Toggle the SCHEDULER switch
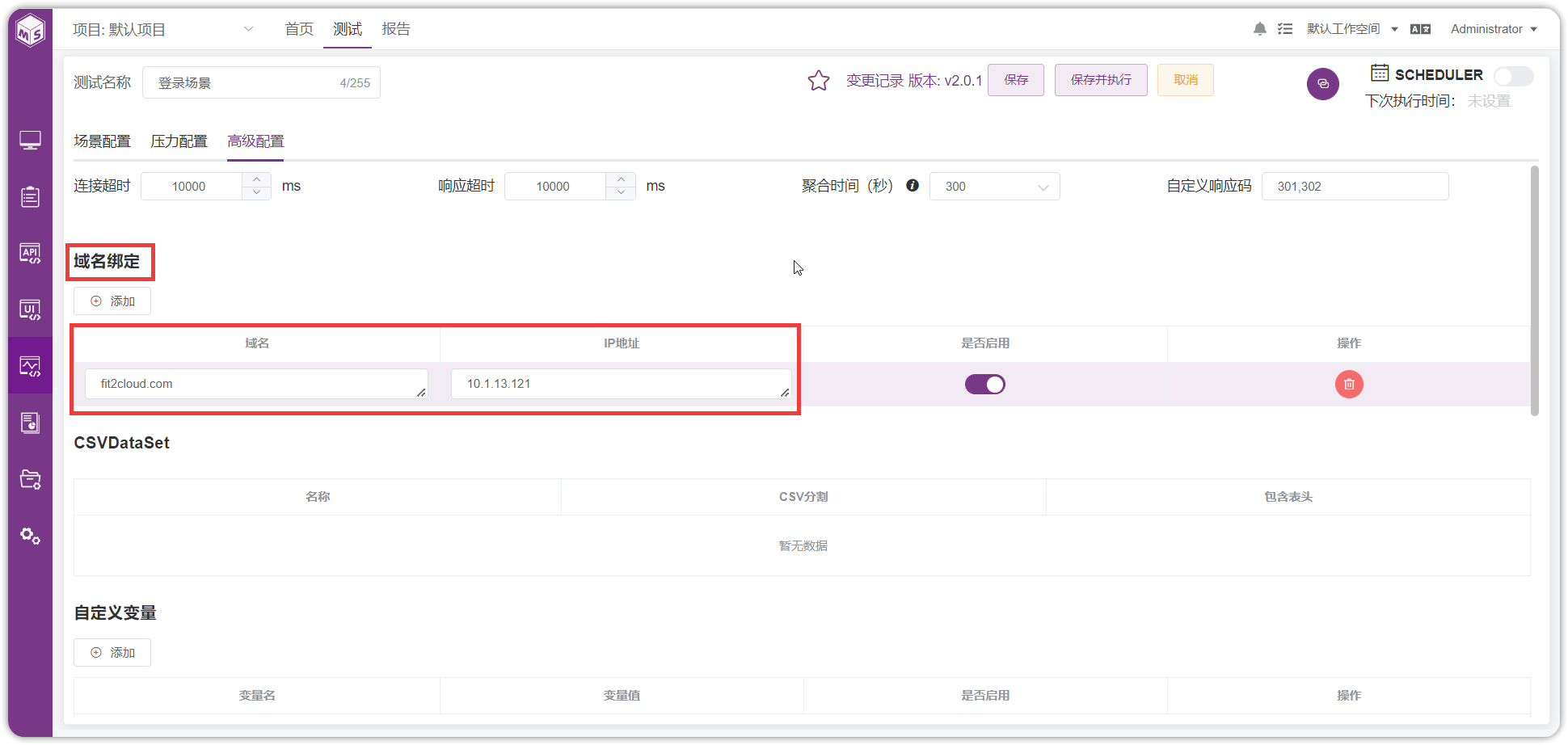Screen dimensions: 1568x745 click(x=1513, y=76)
